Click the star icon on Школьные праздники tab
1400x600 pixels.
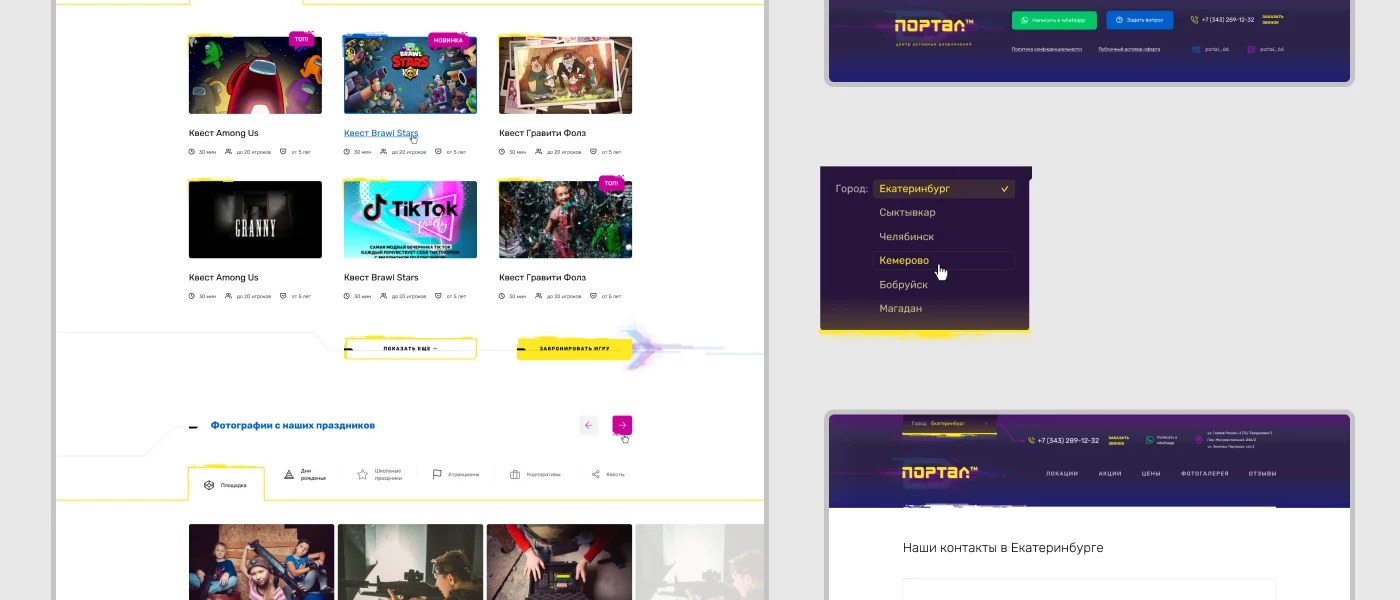pyautogui.click(x=361, y=473)
